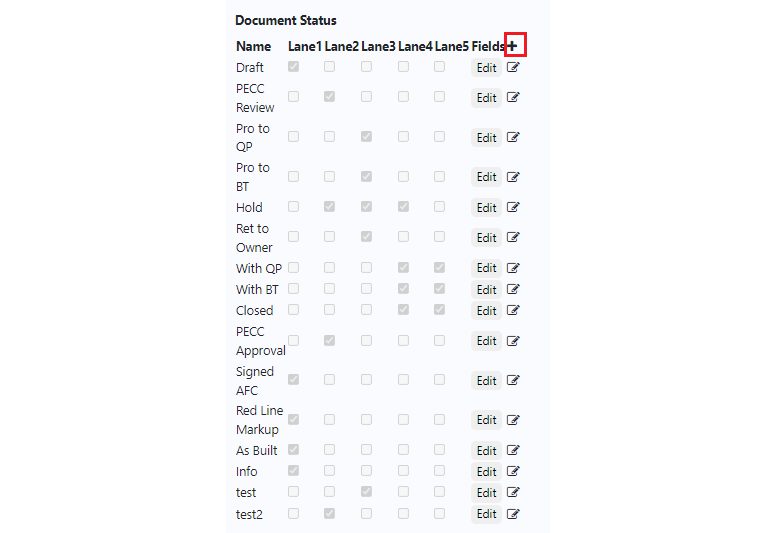Click pencil edit icon for As Built
Image resolution: width=776 pixels, height=533 pixels.
click(513, 450)
